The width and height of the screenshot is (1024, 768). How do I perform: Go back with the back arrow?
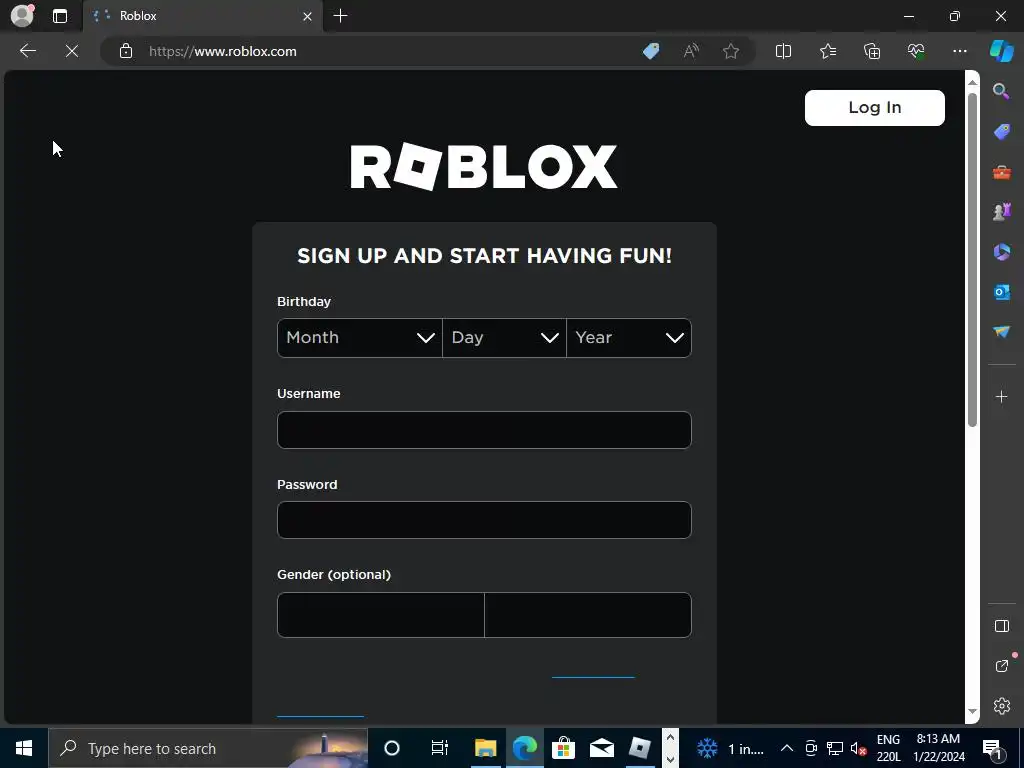tap(28, 51)
